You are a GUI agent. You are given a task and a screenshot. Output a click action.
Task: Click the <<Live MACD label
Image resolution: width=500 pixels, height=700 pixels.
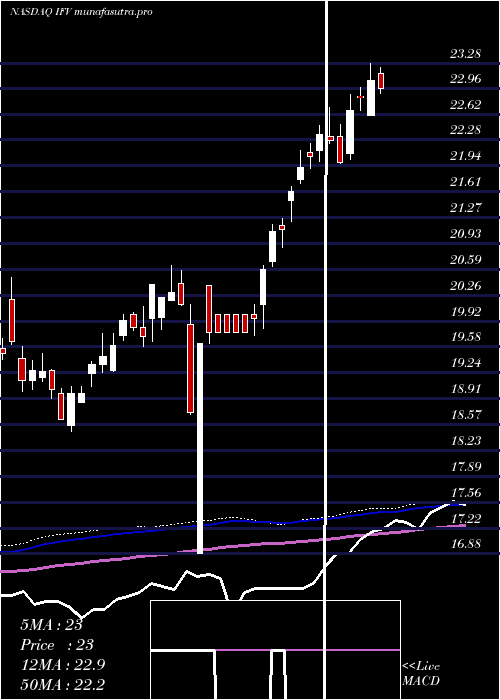[x=421, y=673]
